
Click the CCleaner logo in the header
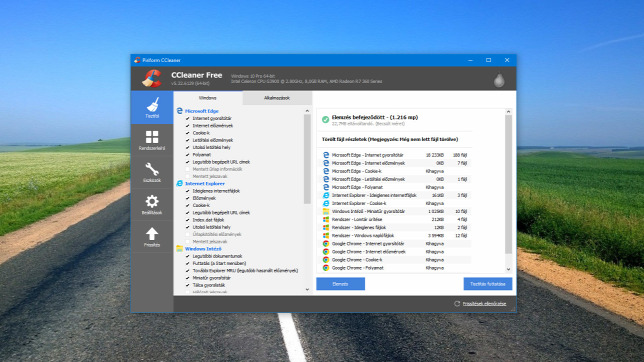point(152,78)
